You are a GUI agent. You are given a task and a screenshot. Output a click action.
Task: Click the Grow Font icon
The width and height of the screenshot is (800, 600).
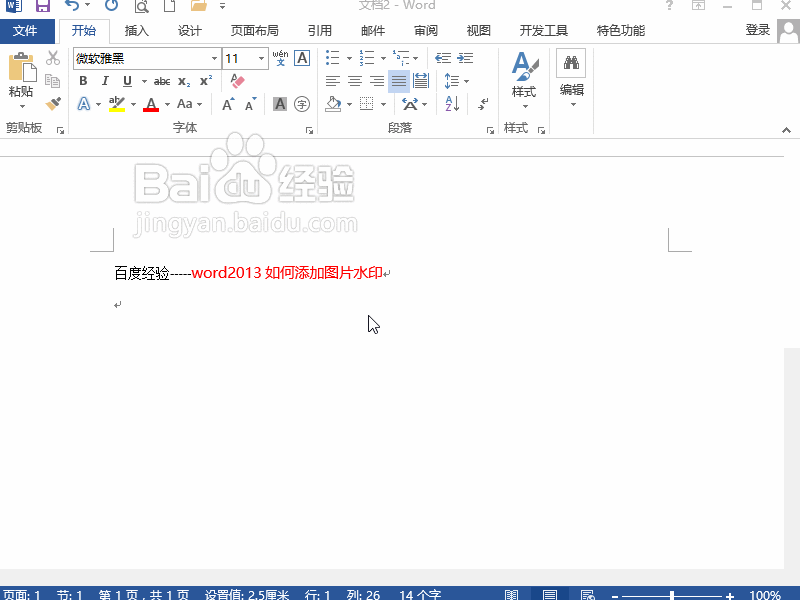pos(229,104)
